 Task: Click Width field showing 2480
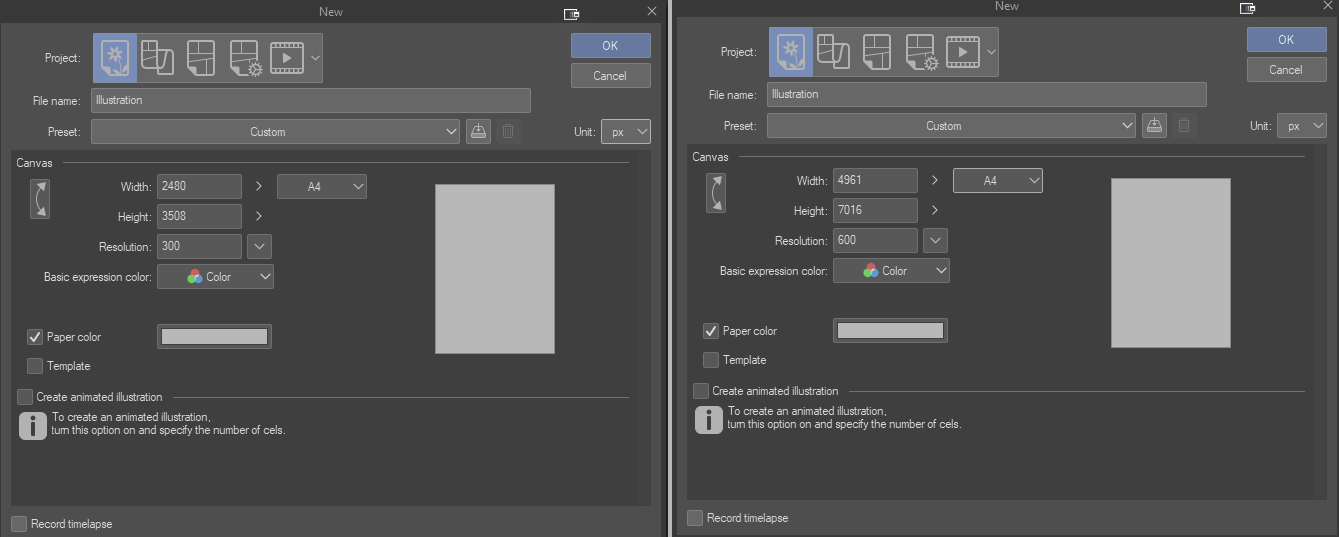(x=199, y=186)
